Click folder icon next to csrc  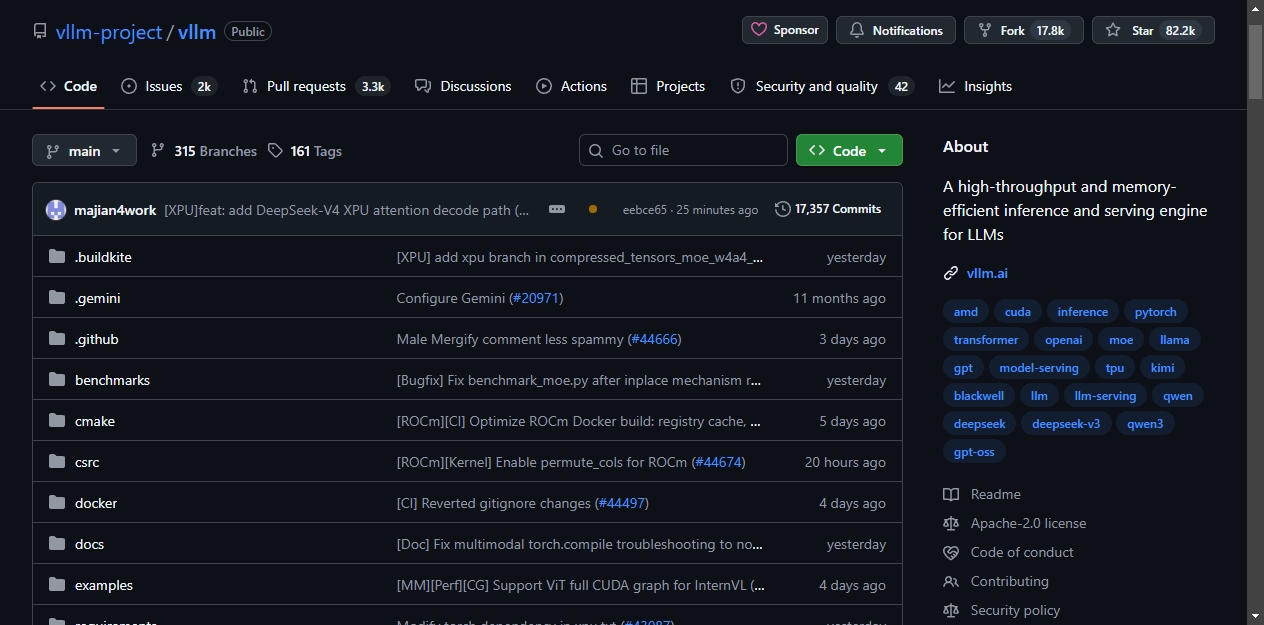(57, 462)
